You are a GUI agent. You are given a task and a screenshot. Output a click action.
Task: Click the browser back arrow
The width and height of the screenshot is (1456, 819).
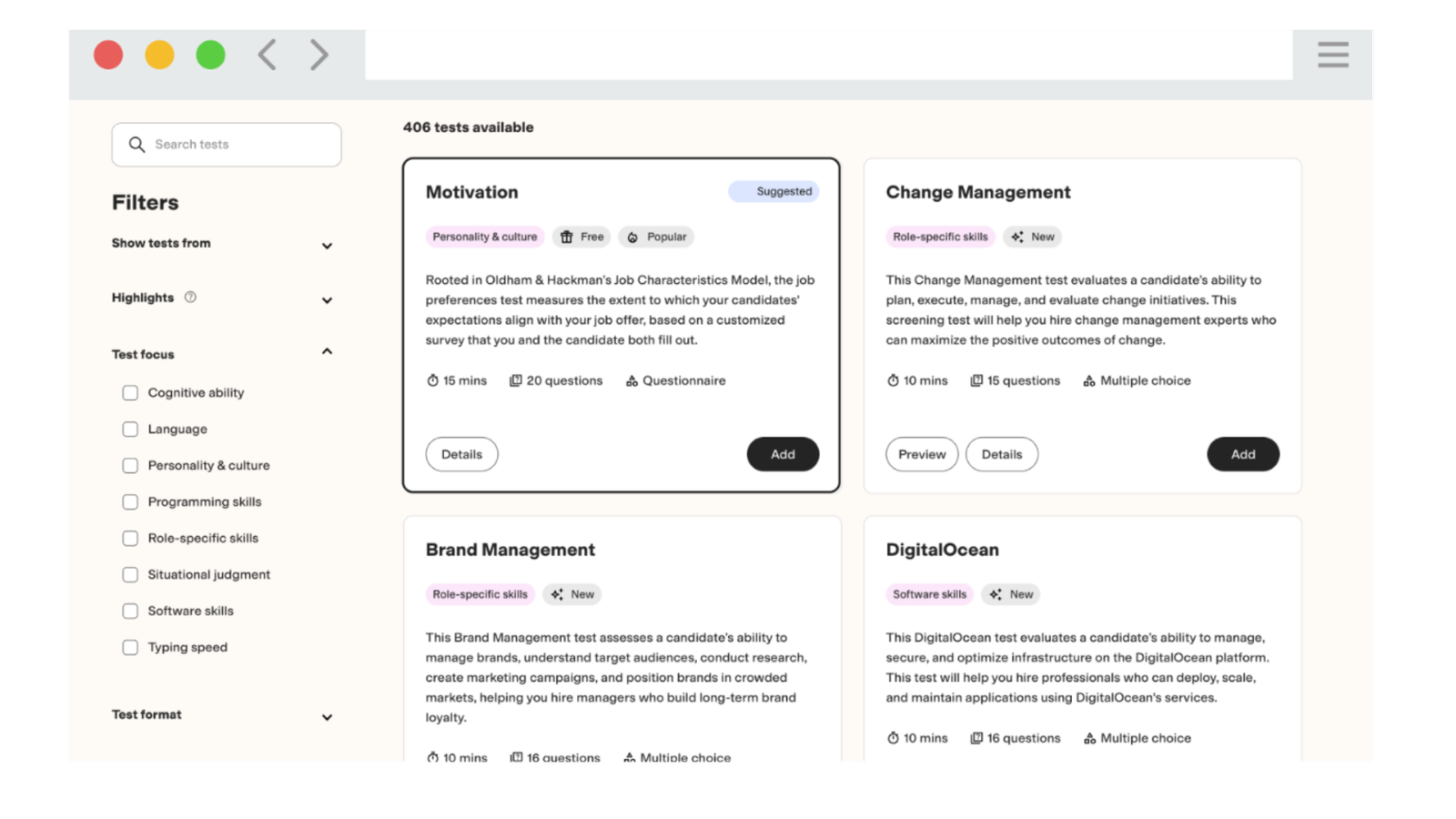tap(267, 55)
